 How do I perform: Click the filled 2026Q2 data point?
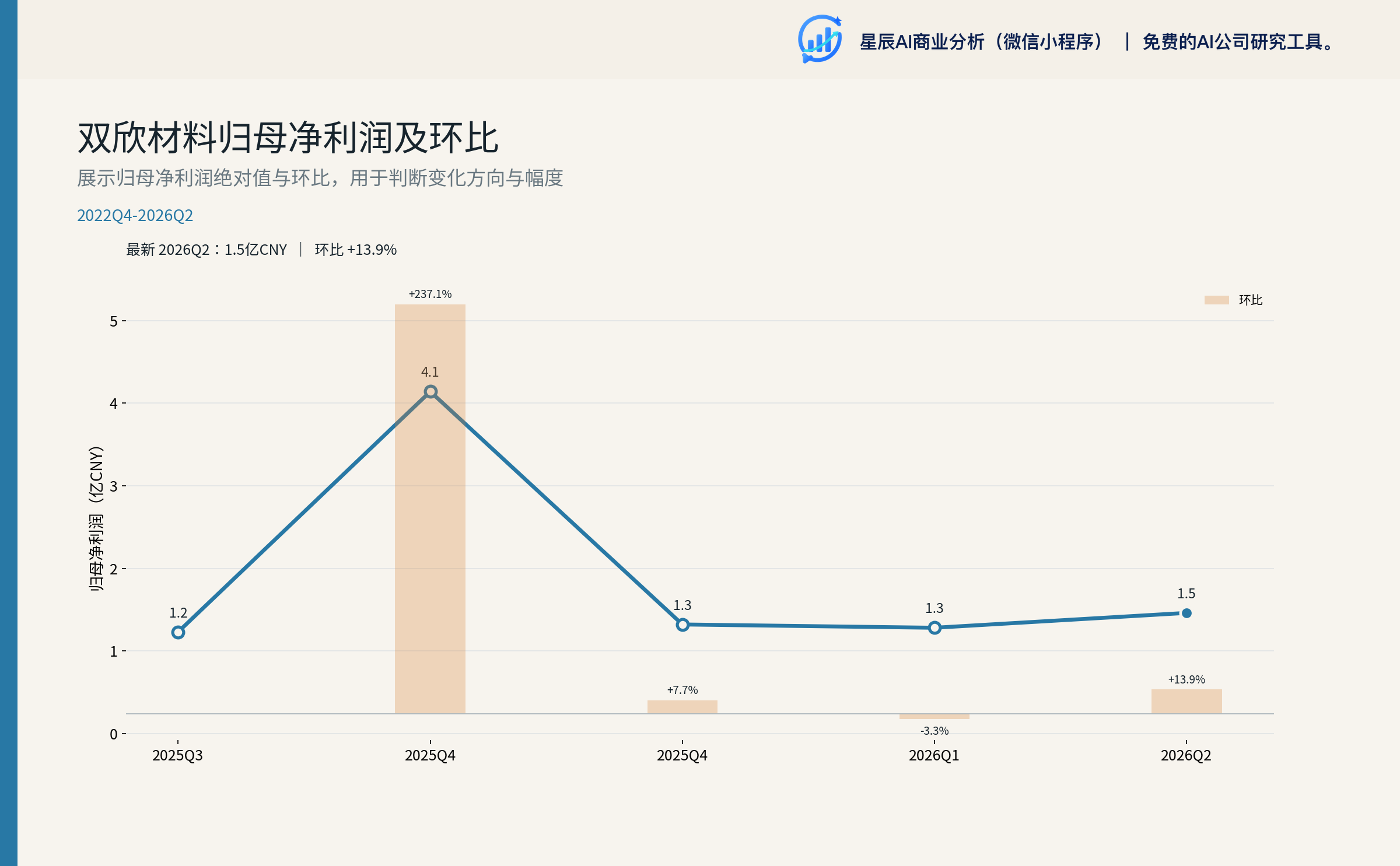1186,613
